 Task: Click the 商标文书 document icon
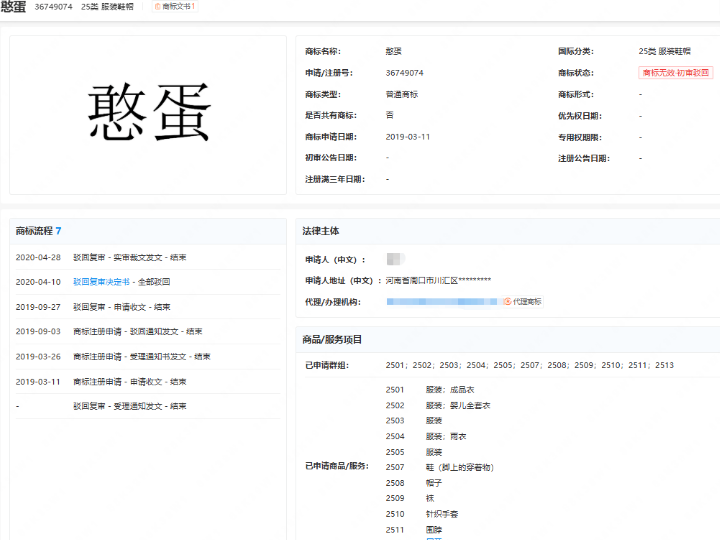pyautogui.click(x=158, y=6)
